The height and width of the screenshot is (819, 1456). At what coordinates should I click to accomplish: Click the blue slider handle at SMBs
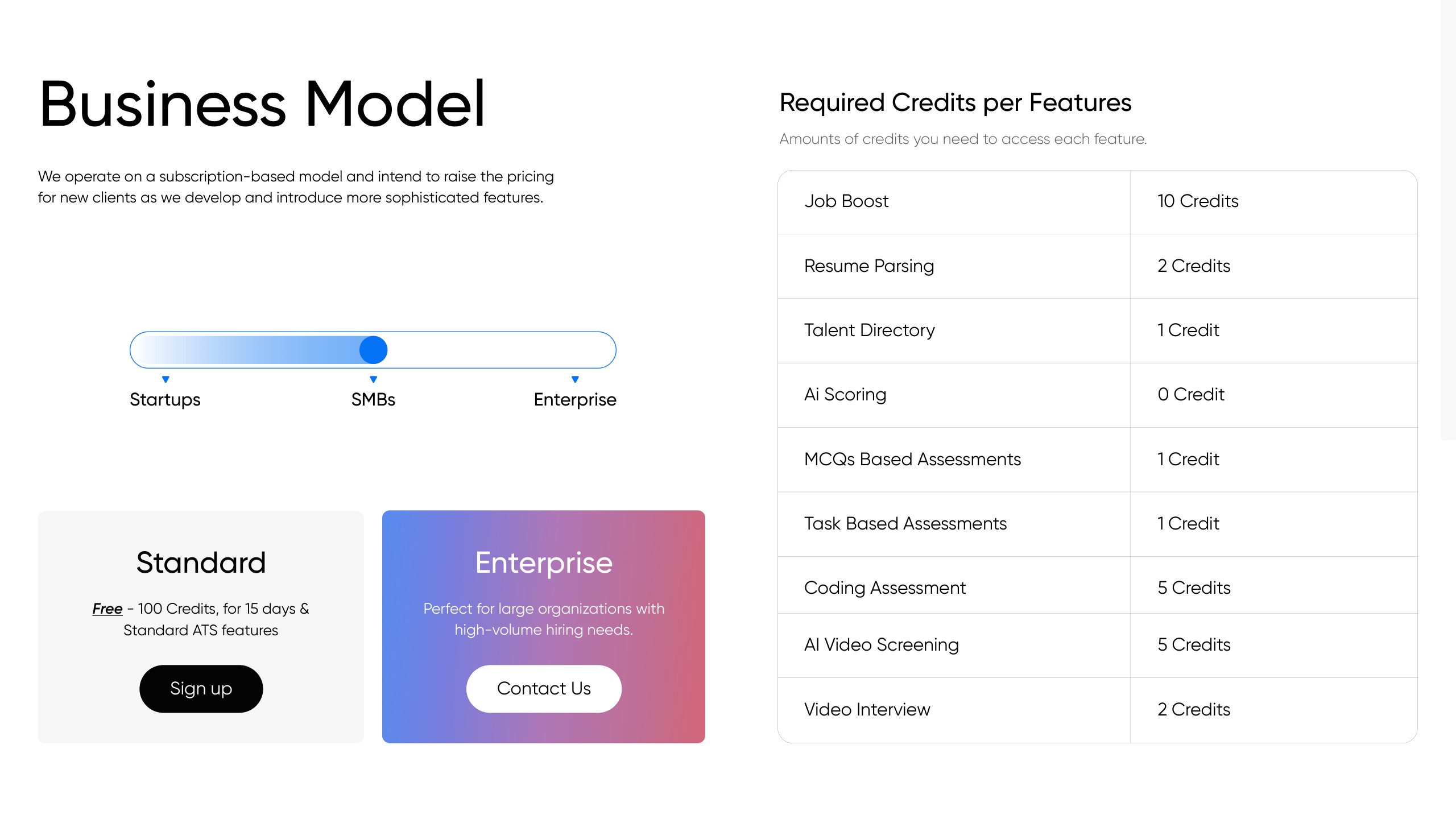[x=373, y=350]
